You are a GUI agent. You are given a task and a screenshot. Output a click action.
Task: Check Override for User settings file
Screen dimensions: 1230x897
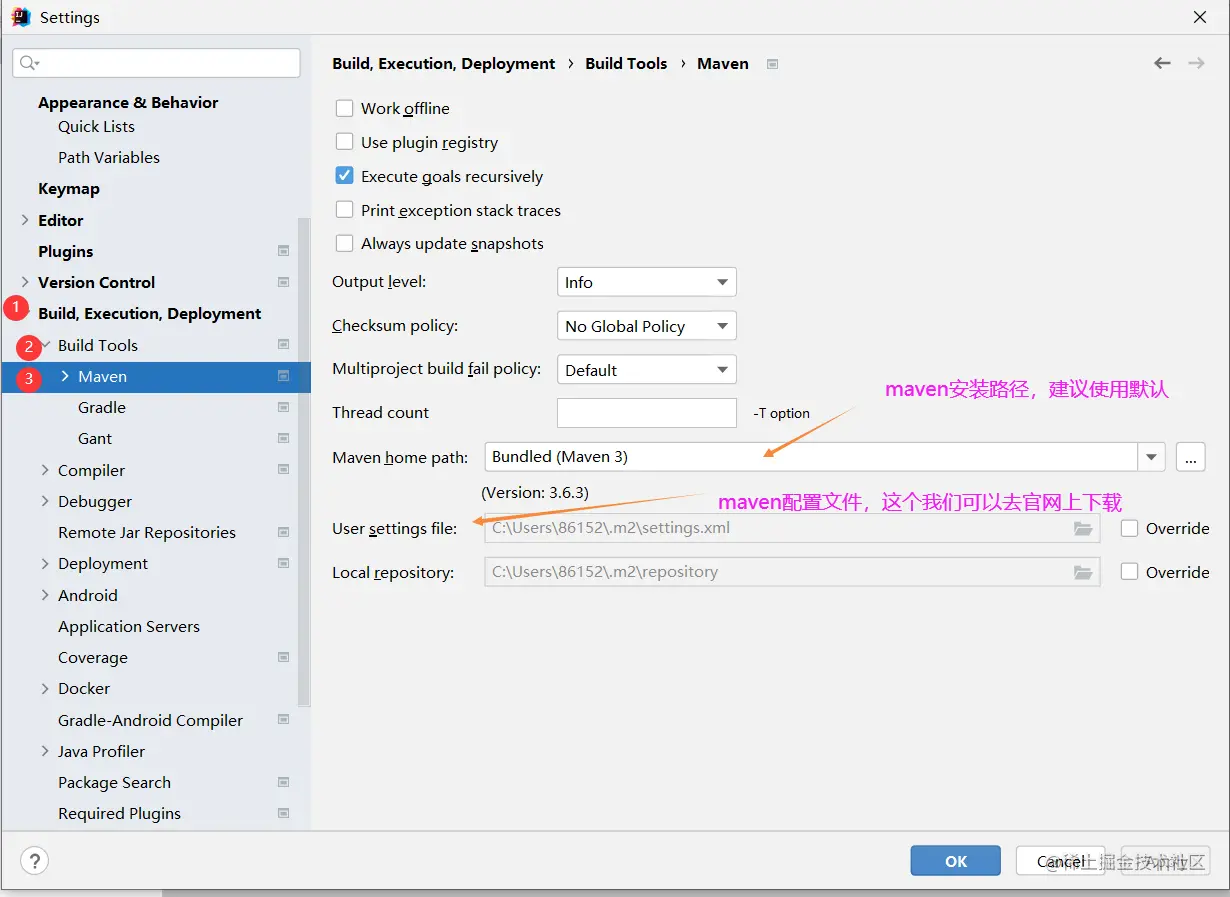pyautogui.click(x=1130, y=528)
